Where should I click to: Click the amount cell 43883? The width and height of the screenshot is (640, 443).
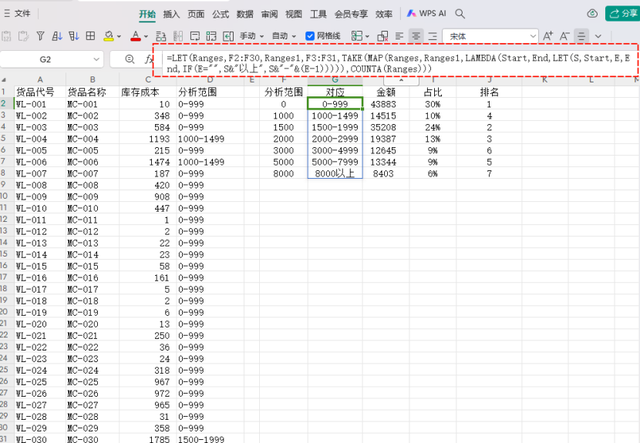386,104
